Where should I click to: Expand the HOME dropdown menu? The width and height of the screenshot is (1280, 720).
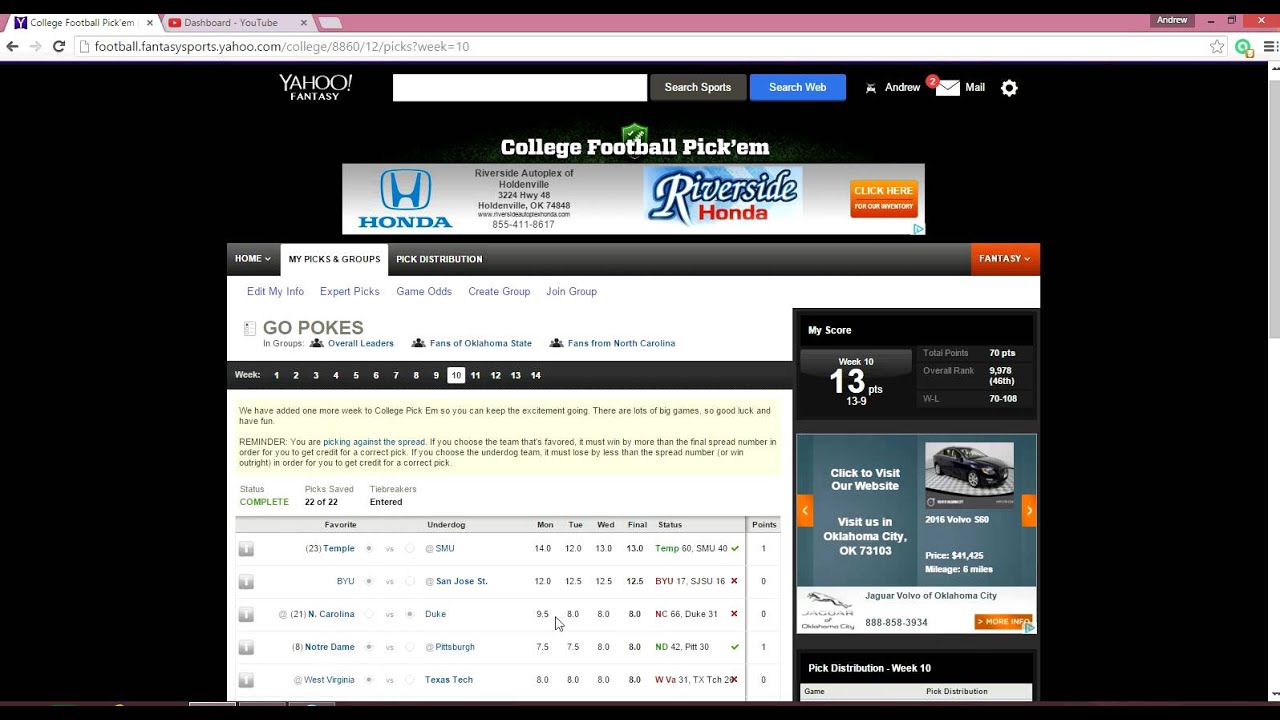[x=253, y=259]
